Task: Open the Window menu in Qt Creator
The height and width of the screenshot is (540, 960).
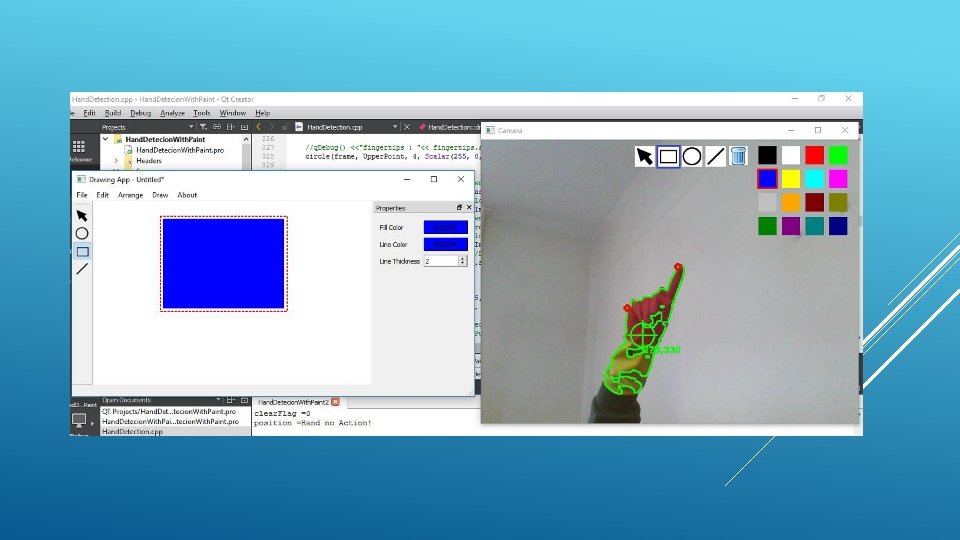Action: pos(233,113)
